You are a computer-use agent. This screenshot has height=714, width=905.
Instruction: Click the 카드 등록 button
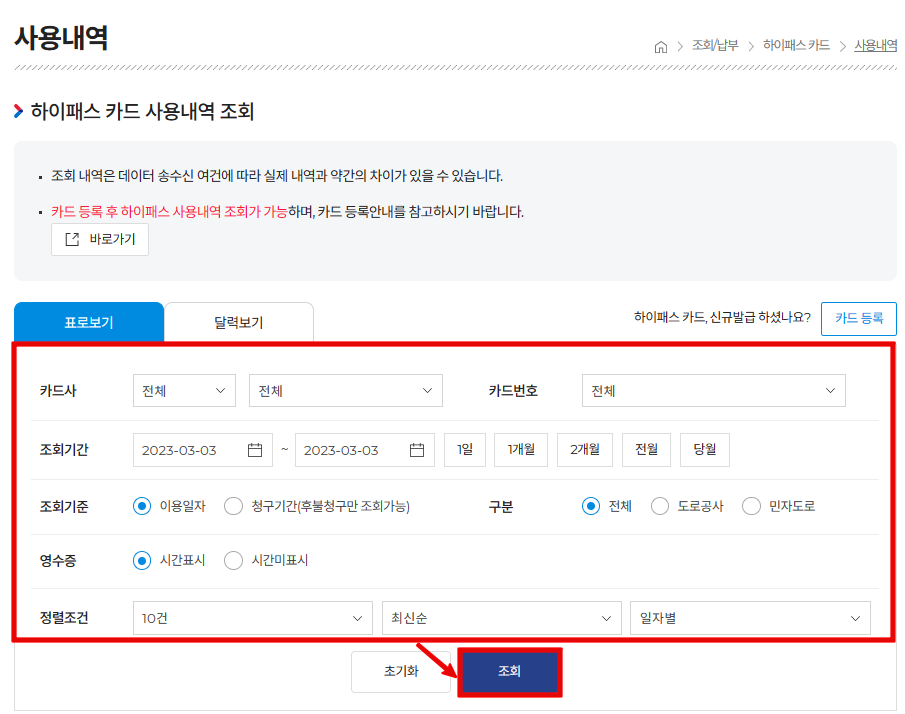point(858,318)
